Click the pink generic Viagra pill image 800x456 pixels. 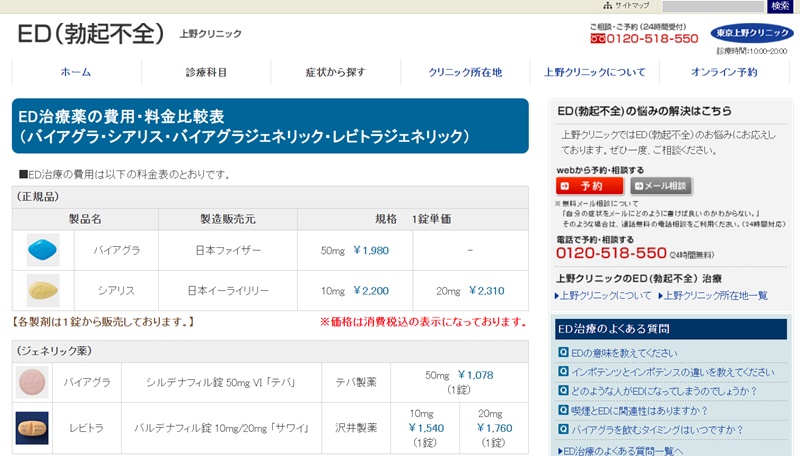tap(32, 381)
